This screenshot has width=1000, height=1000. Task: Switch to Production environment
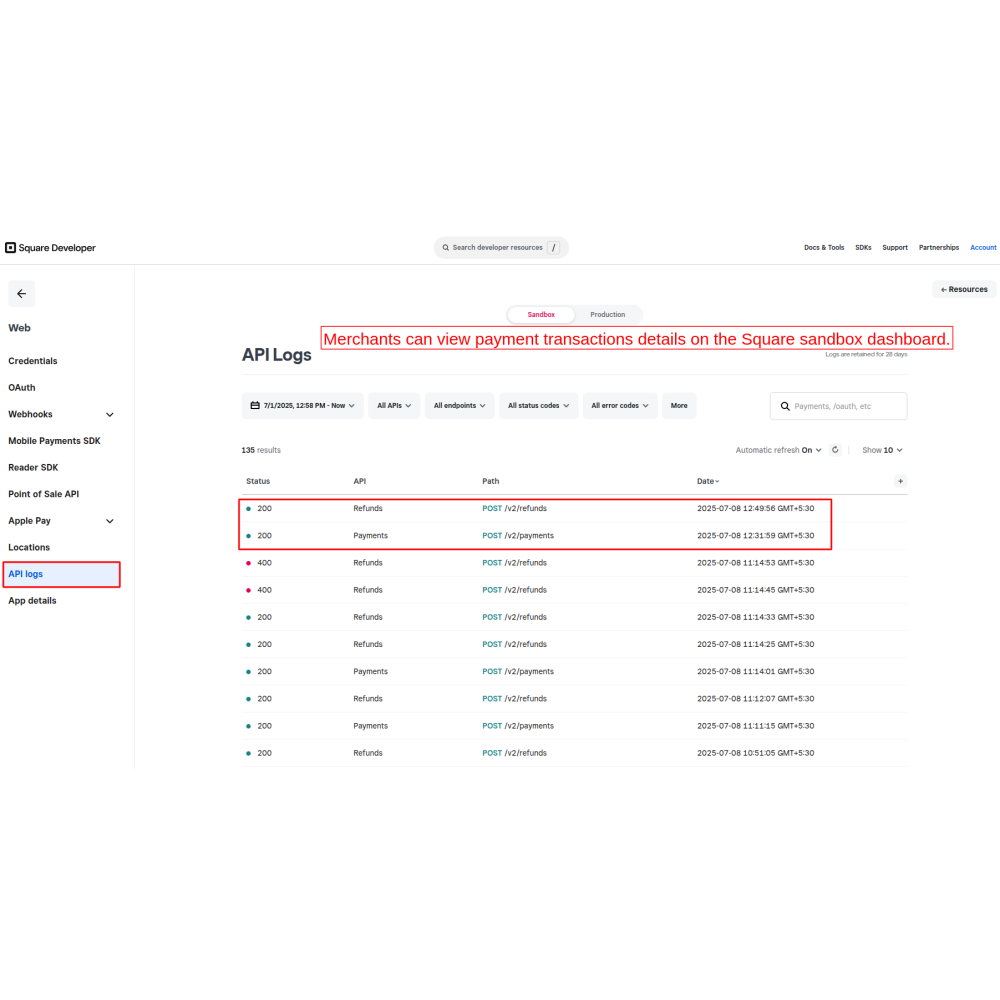click(607, 315)
